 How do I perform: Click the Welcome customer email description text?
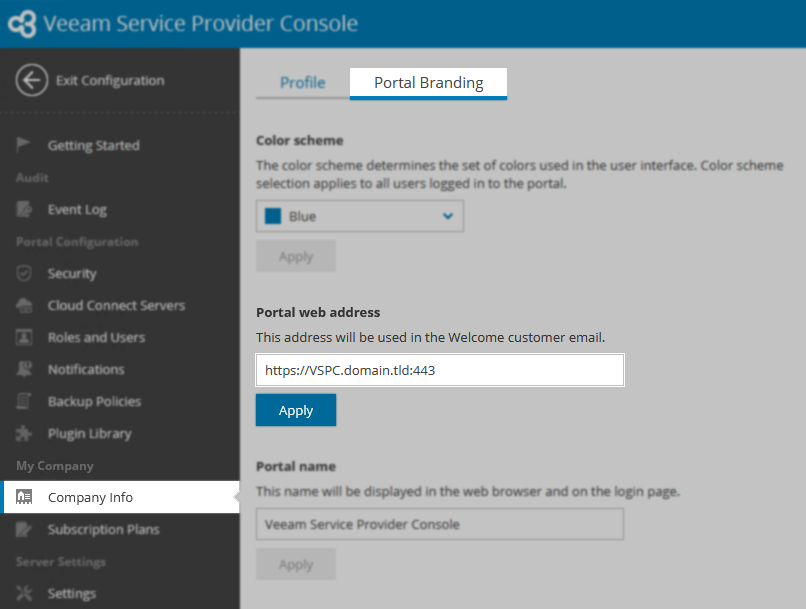pos(431,338)
